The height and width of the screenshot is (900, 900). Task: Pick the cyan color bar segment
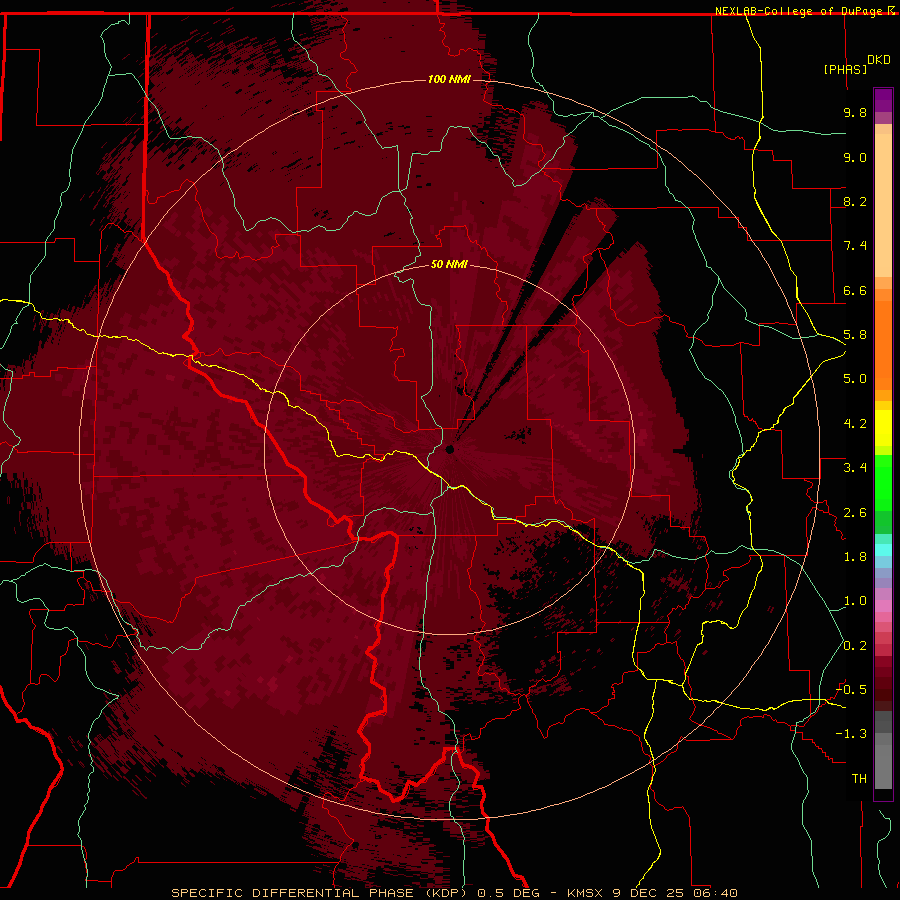883,550
